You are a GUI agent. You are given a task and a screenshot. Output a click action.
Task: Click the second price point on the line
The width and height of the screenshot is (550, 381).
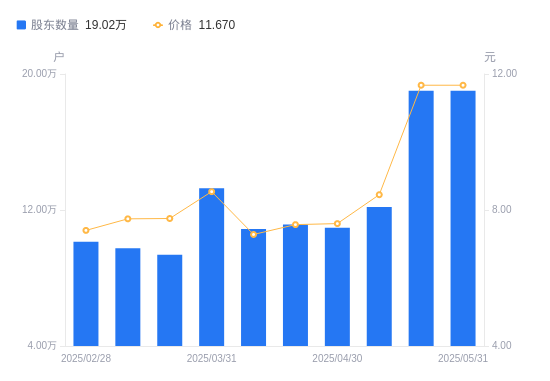pyautogui.click(x=128, y=219)
